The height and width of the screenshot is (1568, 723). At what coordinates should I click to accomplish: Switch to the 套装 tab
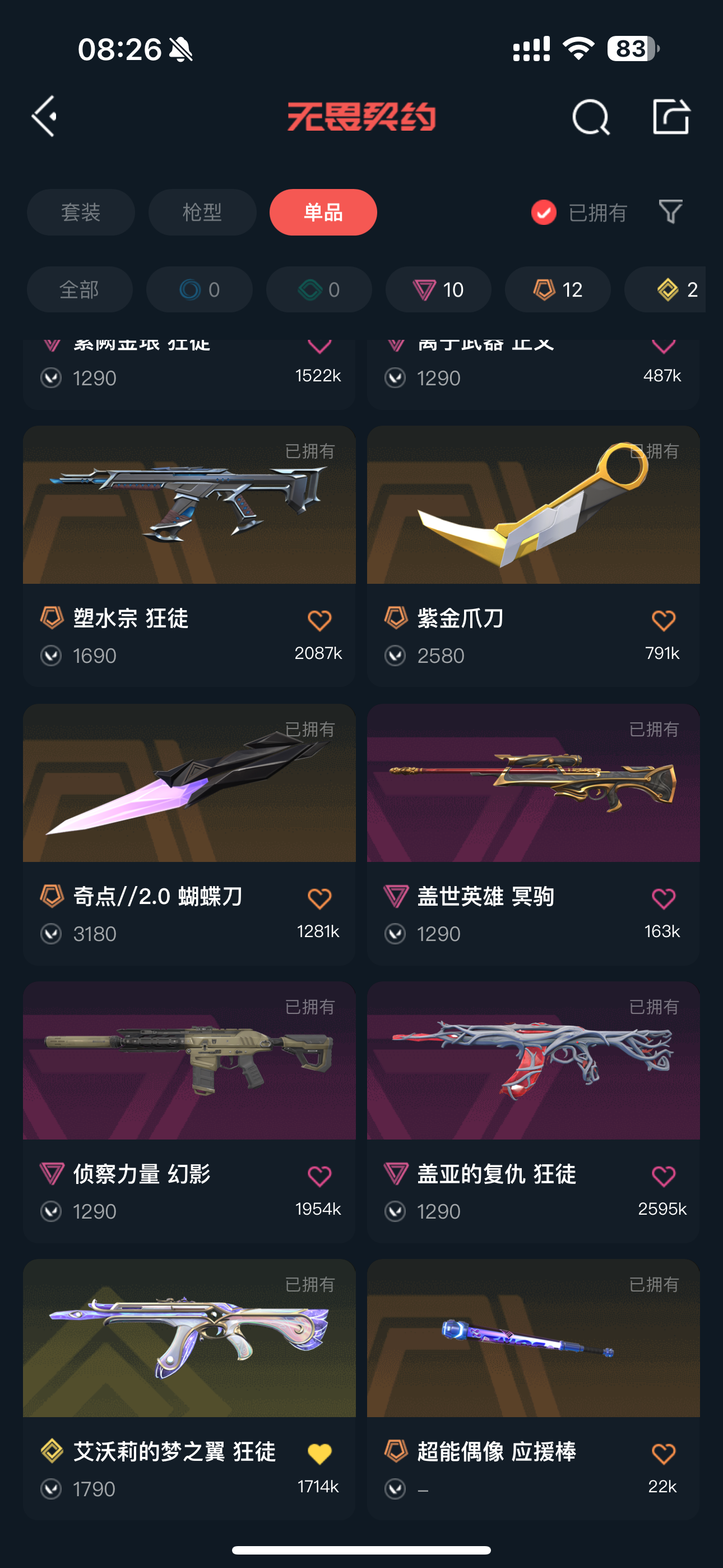(x=81, y=213)
